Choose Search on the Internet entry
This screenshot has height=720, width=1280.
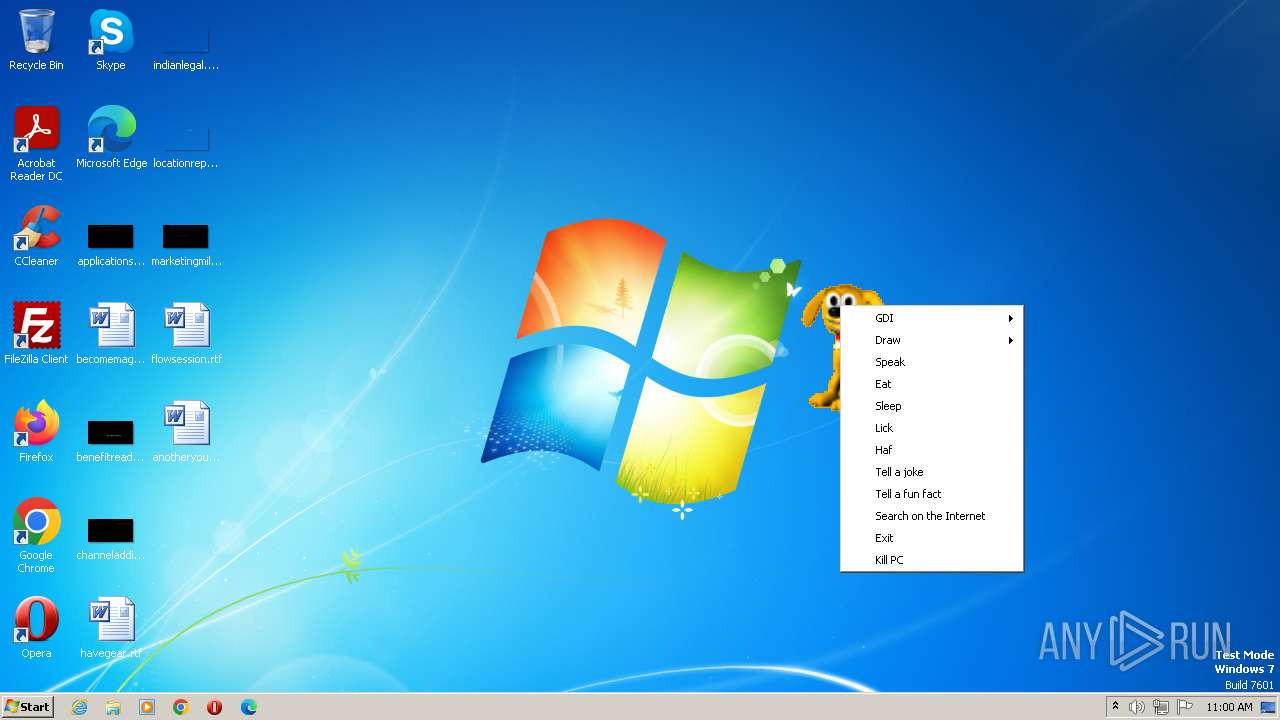(932, 516)
